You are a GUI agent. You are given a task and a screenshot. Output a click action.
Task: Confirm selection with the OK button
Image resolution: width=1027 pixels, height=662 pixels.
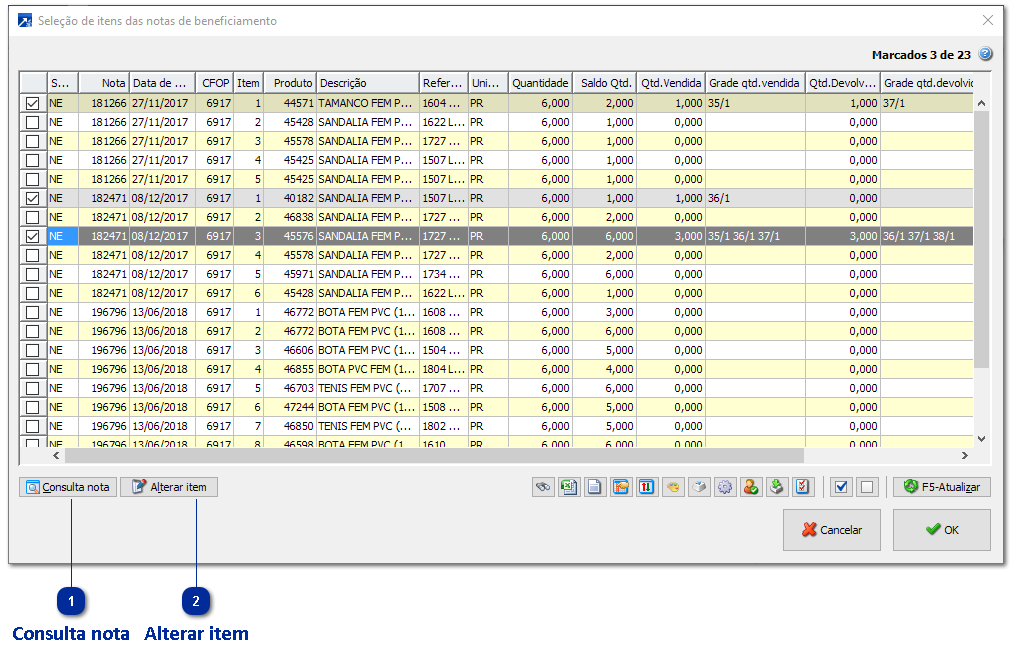(941, 530)
